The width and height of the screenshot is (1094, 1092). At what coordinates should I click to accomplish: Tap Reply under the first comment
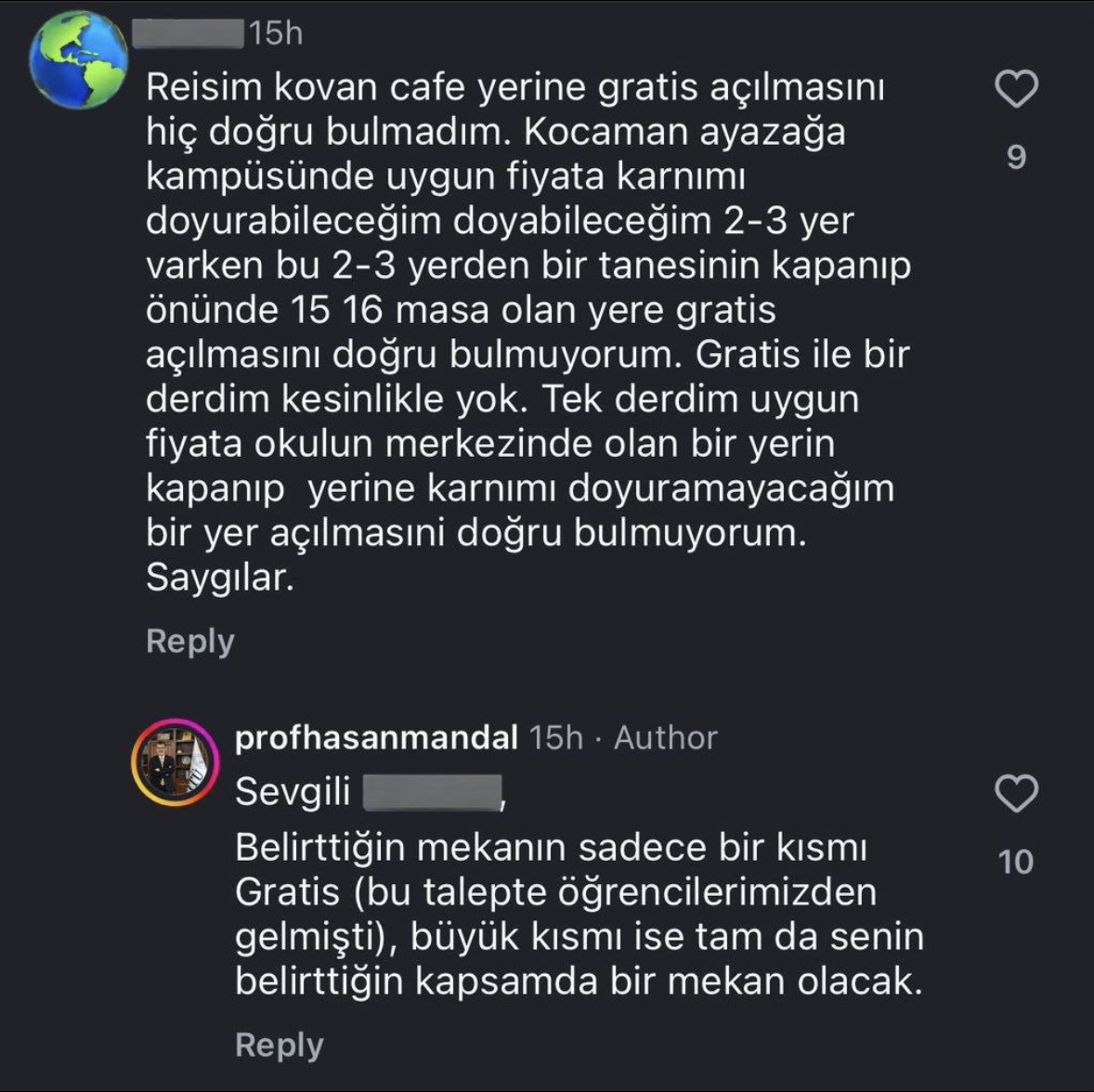click(x=189, y=640)
